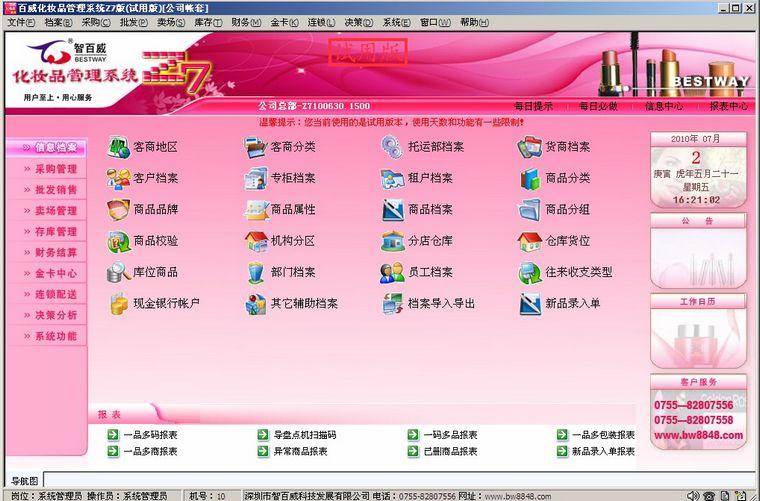760x501 pixels.
Task: Open the 分店仓库 icon
Action: click(x=392, y=241)
